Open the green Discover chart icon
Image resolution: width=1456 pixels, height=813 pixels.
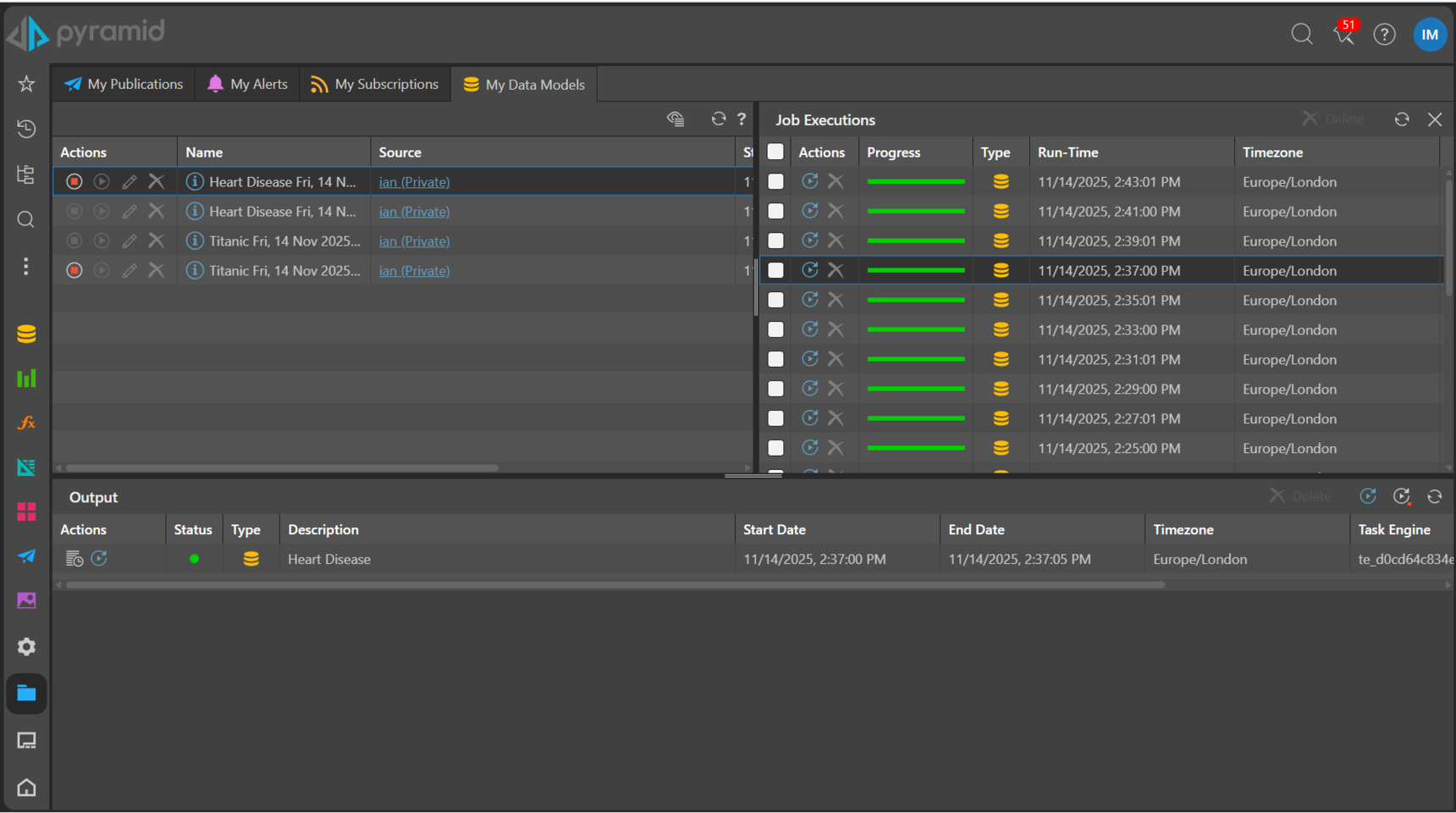26,379
